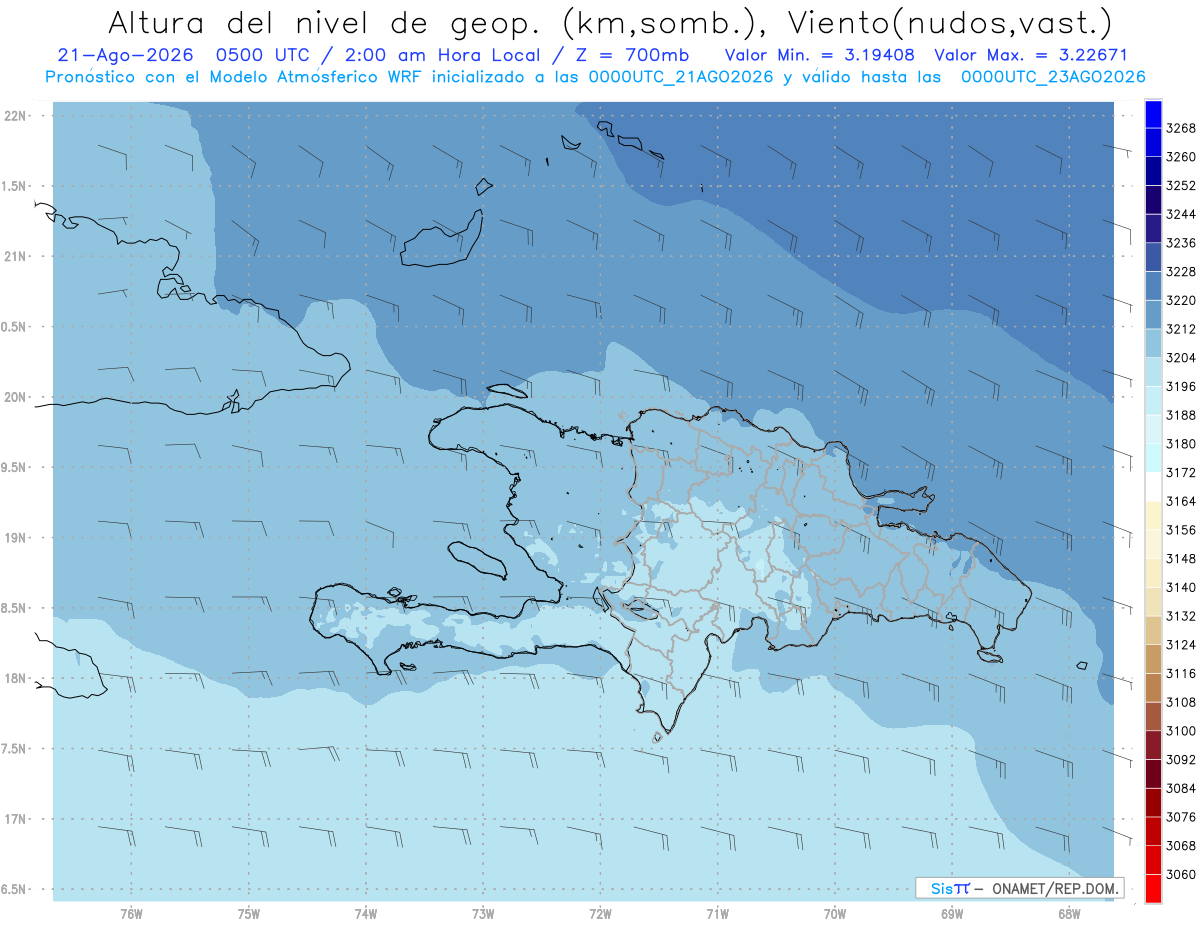The image size is (1200, 927).
Task: Click the '3252' color scale label
Action: click(x=1181, y=186)
